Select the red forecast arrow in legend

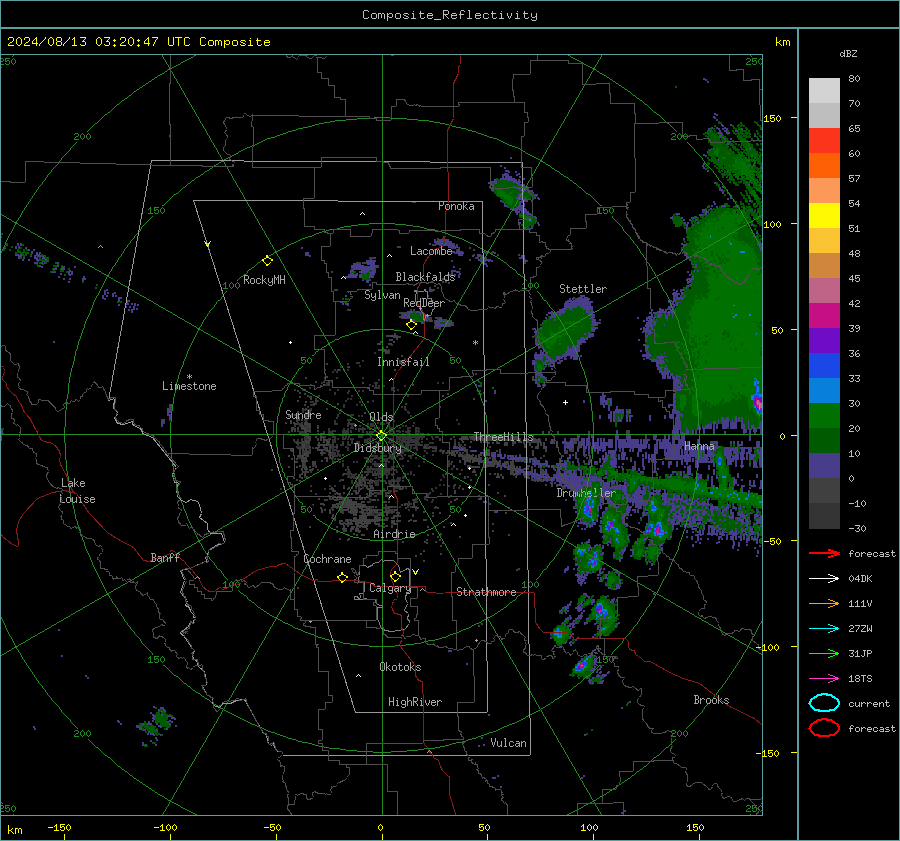pyautogui.click(x=824, y=553)
